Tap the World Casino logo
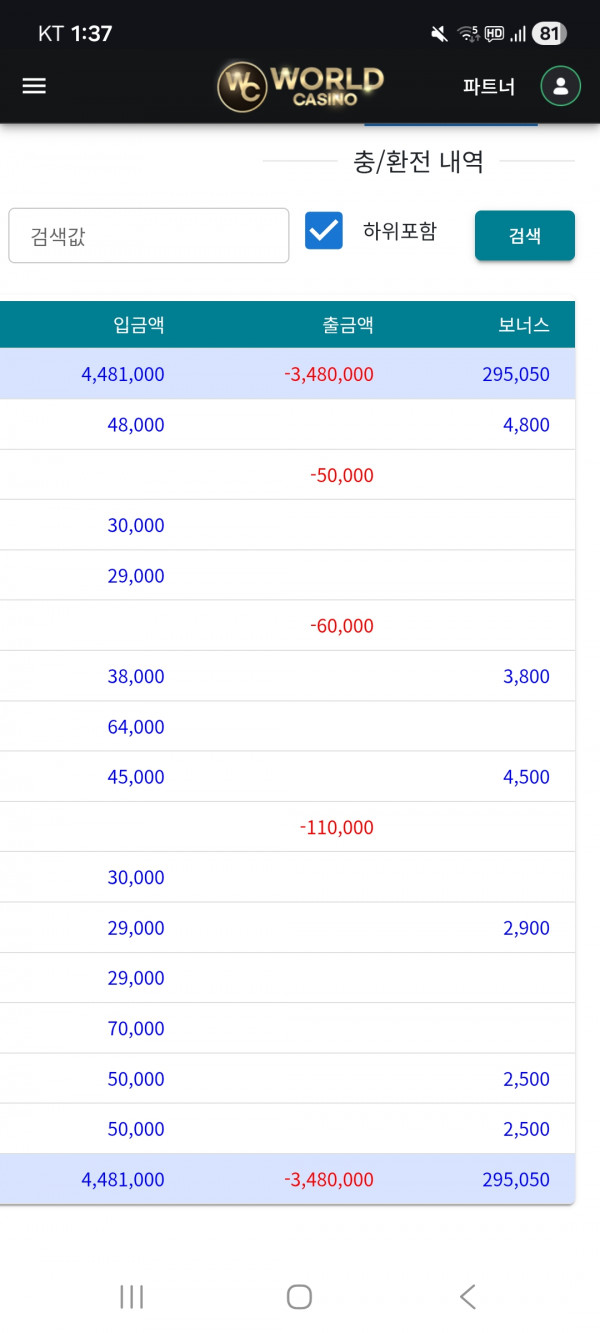Viewport: 600px width, 1333px height. pos(300,86)
